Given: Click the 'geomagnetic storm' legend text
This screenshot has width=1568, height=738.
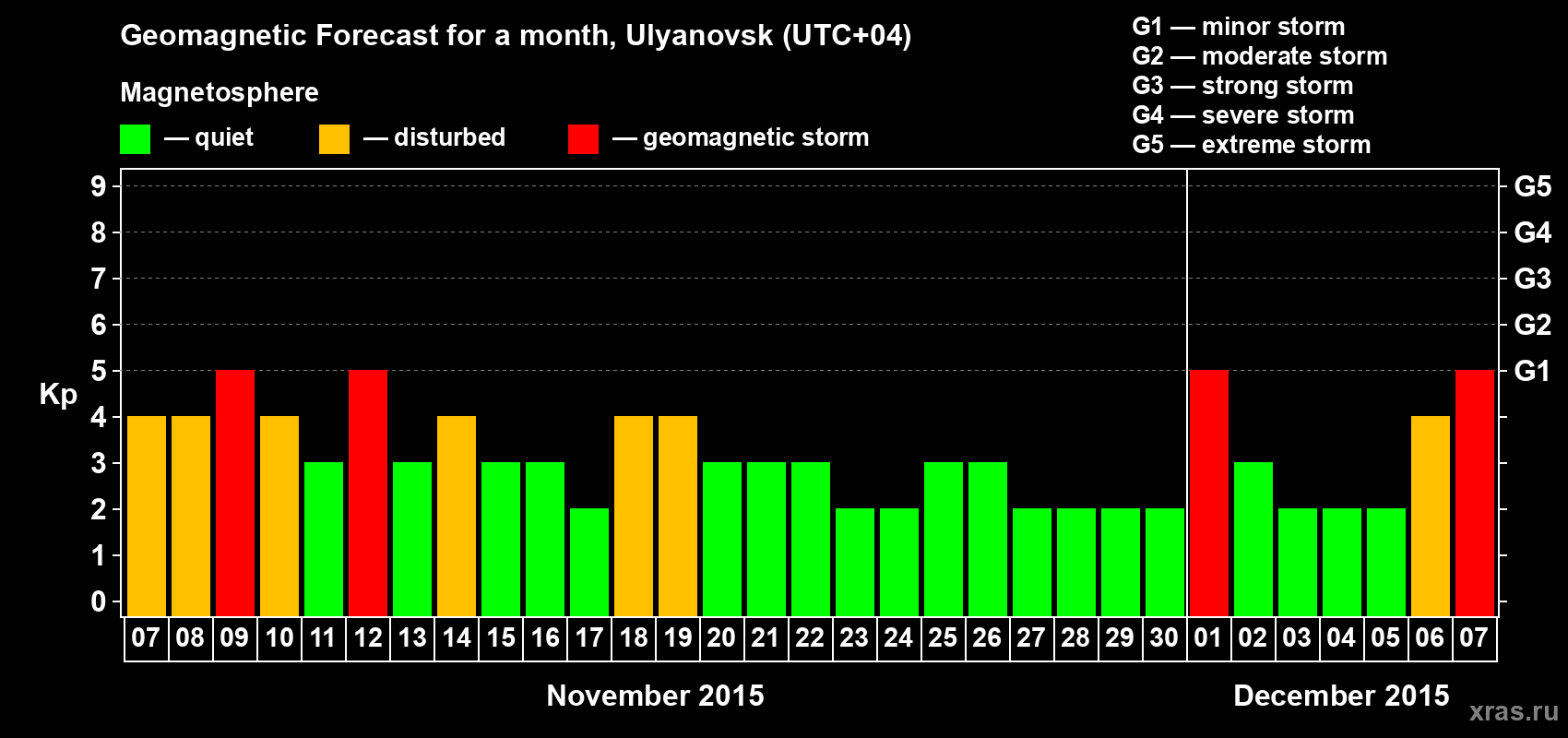Looking at the screenshot, I should [756, 137].
